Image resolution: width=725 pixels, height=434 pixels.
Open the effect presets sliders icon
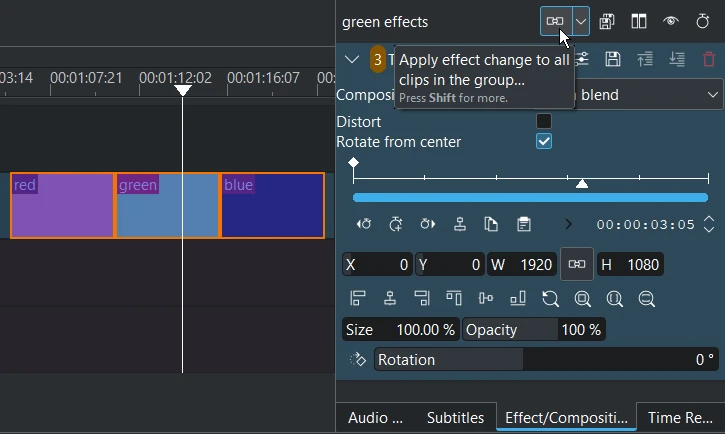[582, 59]
